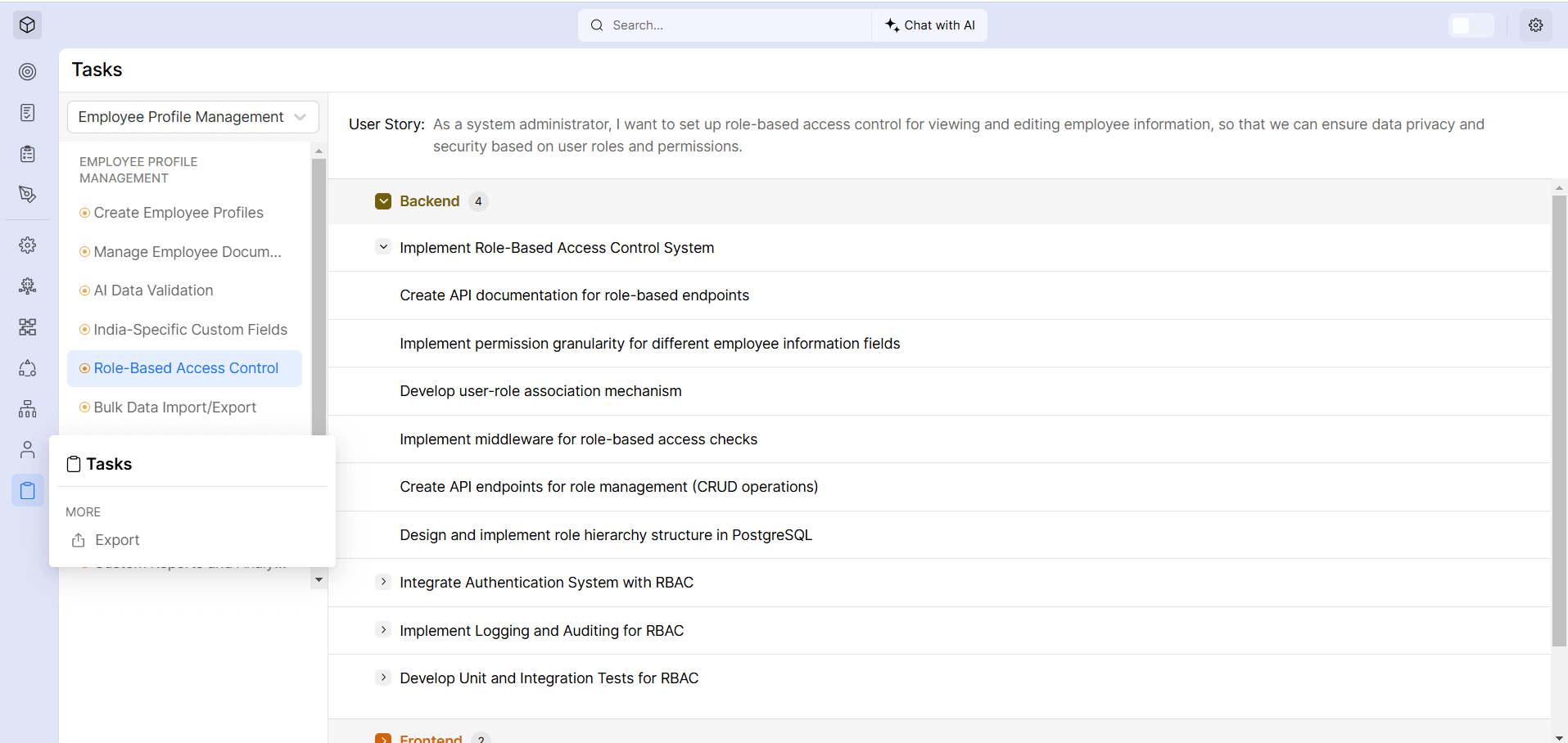Open 'Implement permission granularity' task
The height and width of the screenshot is (743, 1568).
649,344
